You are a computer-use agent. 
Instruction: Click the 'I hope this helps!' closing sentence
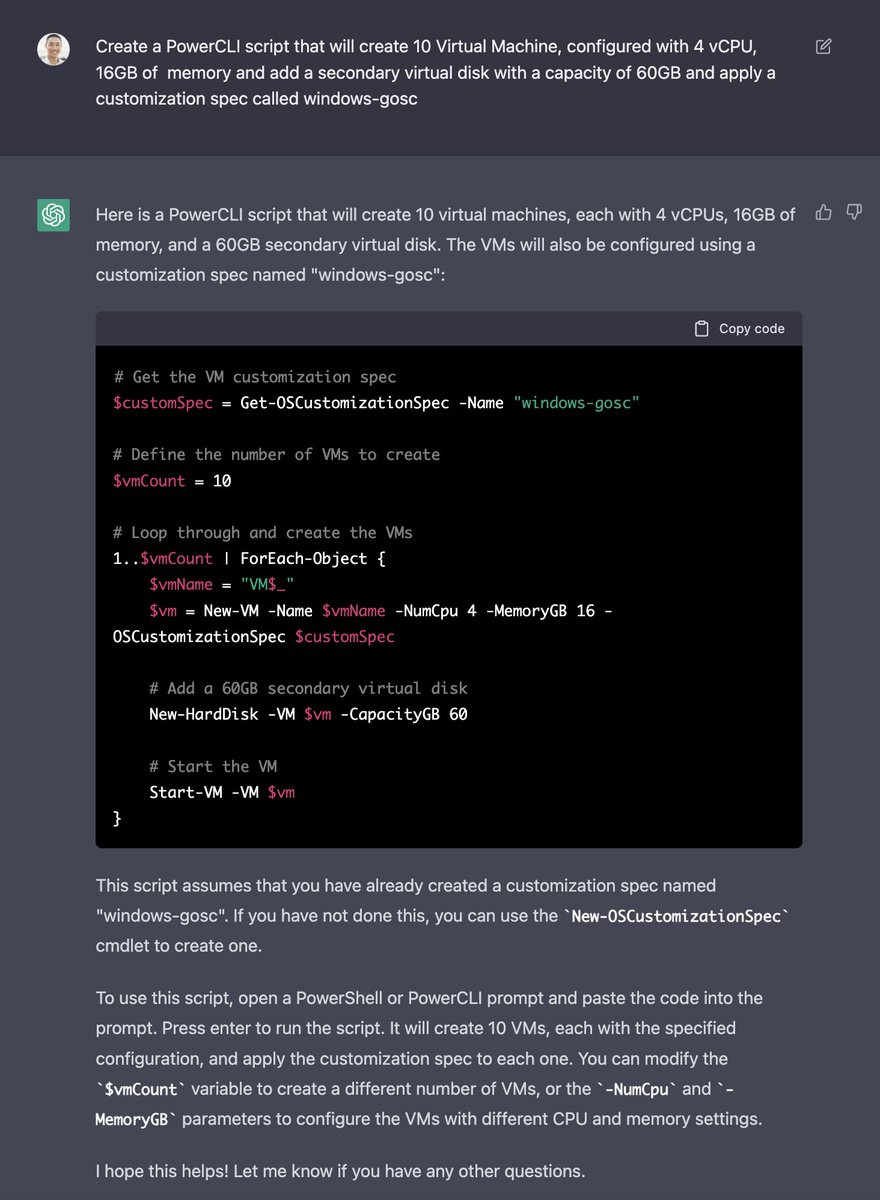coord(340,1170)
